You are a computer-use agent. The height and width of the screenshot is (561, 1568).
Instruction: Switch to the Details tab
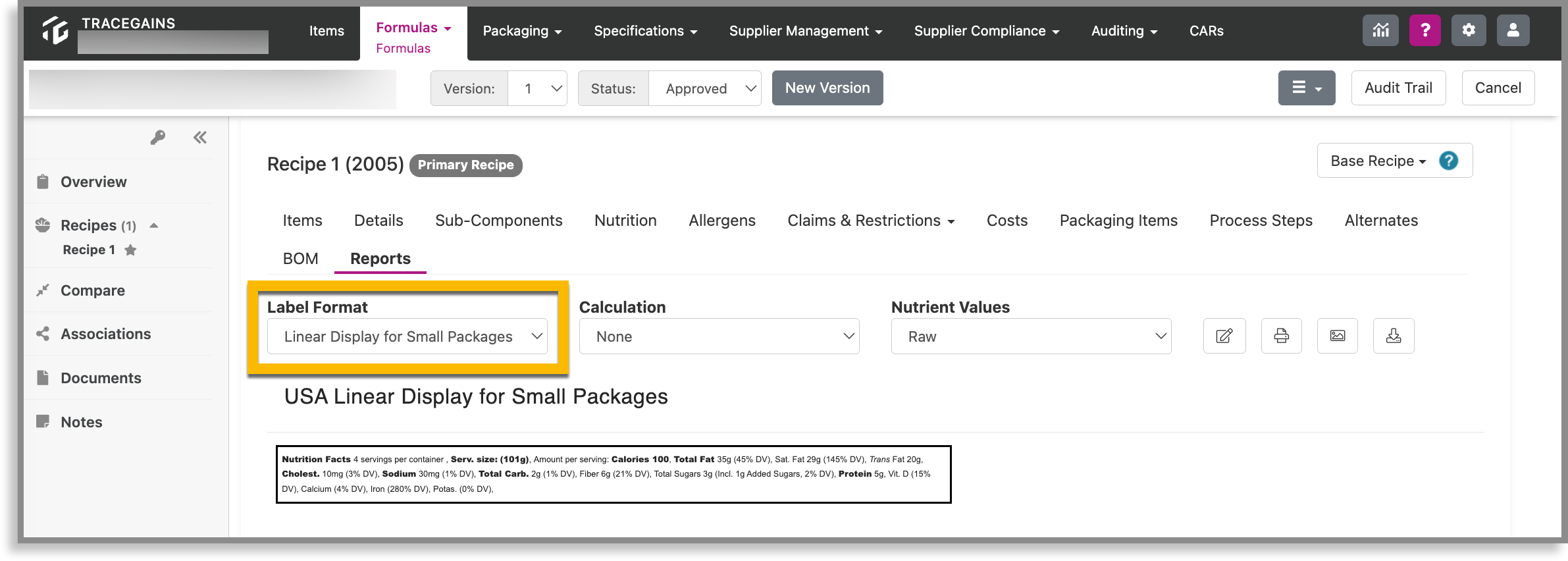(379, 221)
